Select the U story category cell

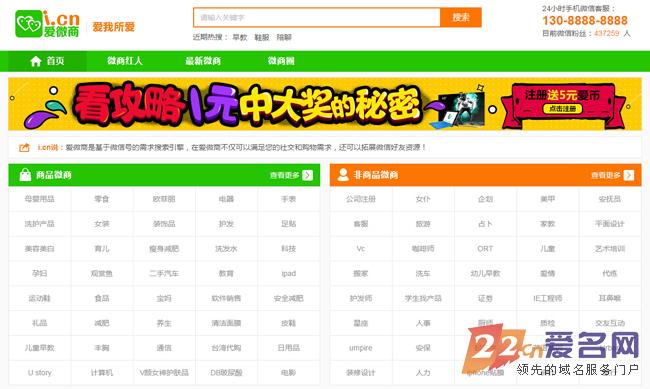tap(40, 373)
